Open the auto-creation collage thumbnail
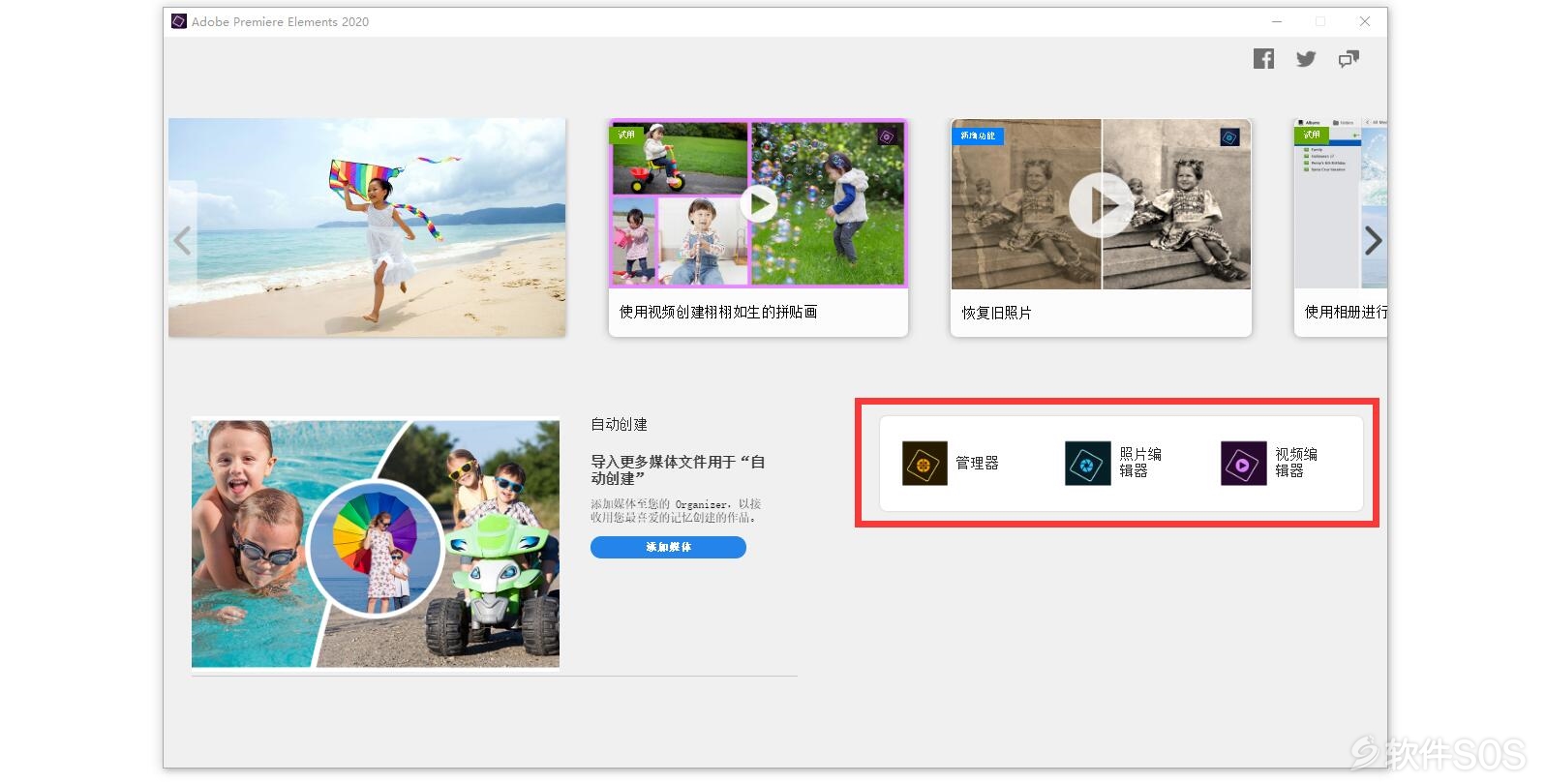Screen dimensions: 1546x784 376,542
